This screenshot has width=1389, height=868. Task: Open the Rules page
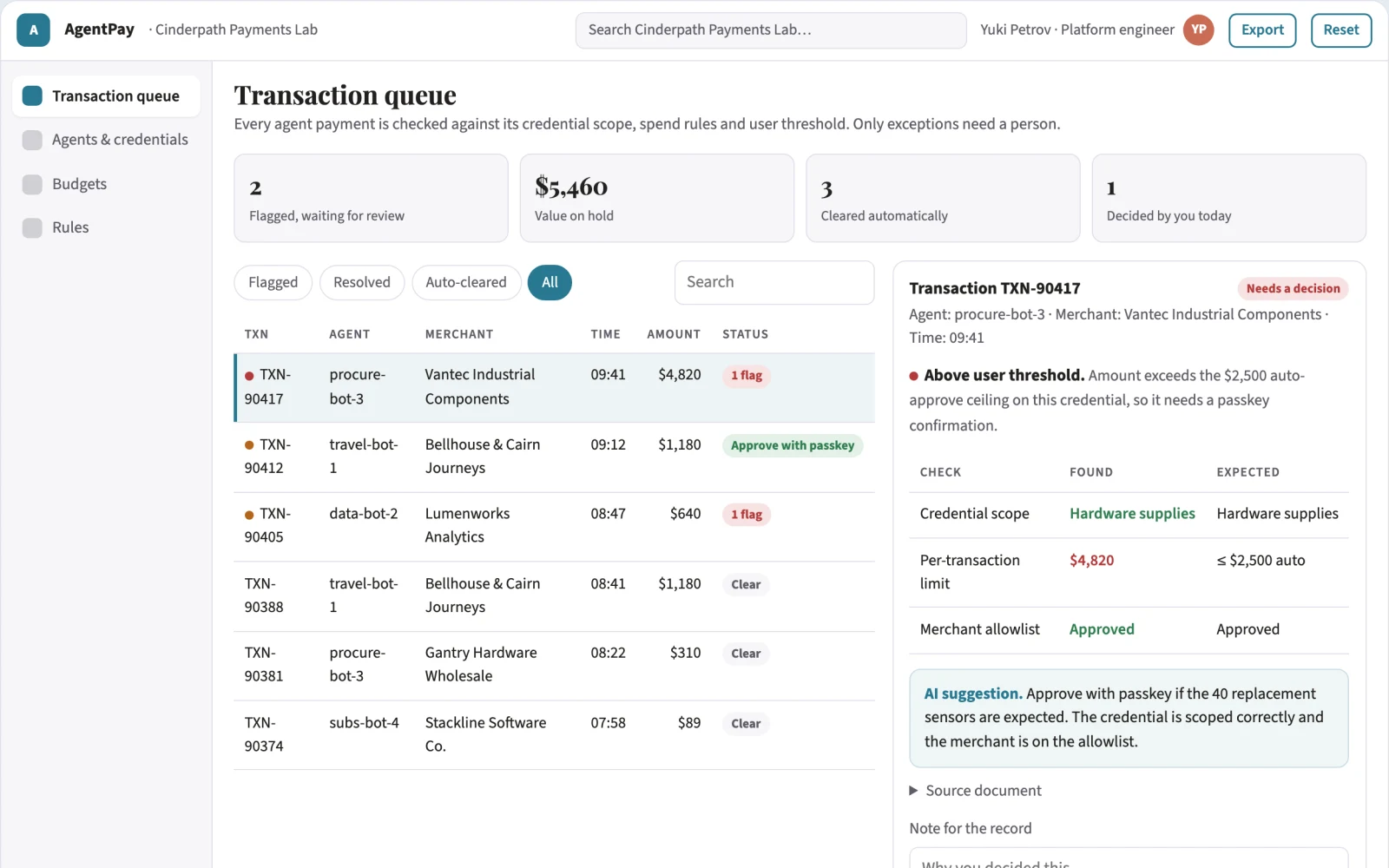(106, 227)
